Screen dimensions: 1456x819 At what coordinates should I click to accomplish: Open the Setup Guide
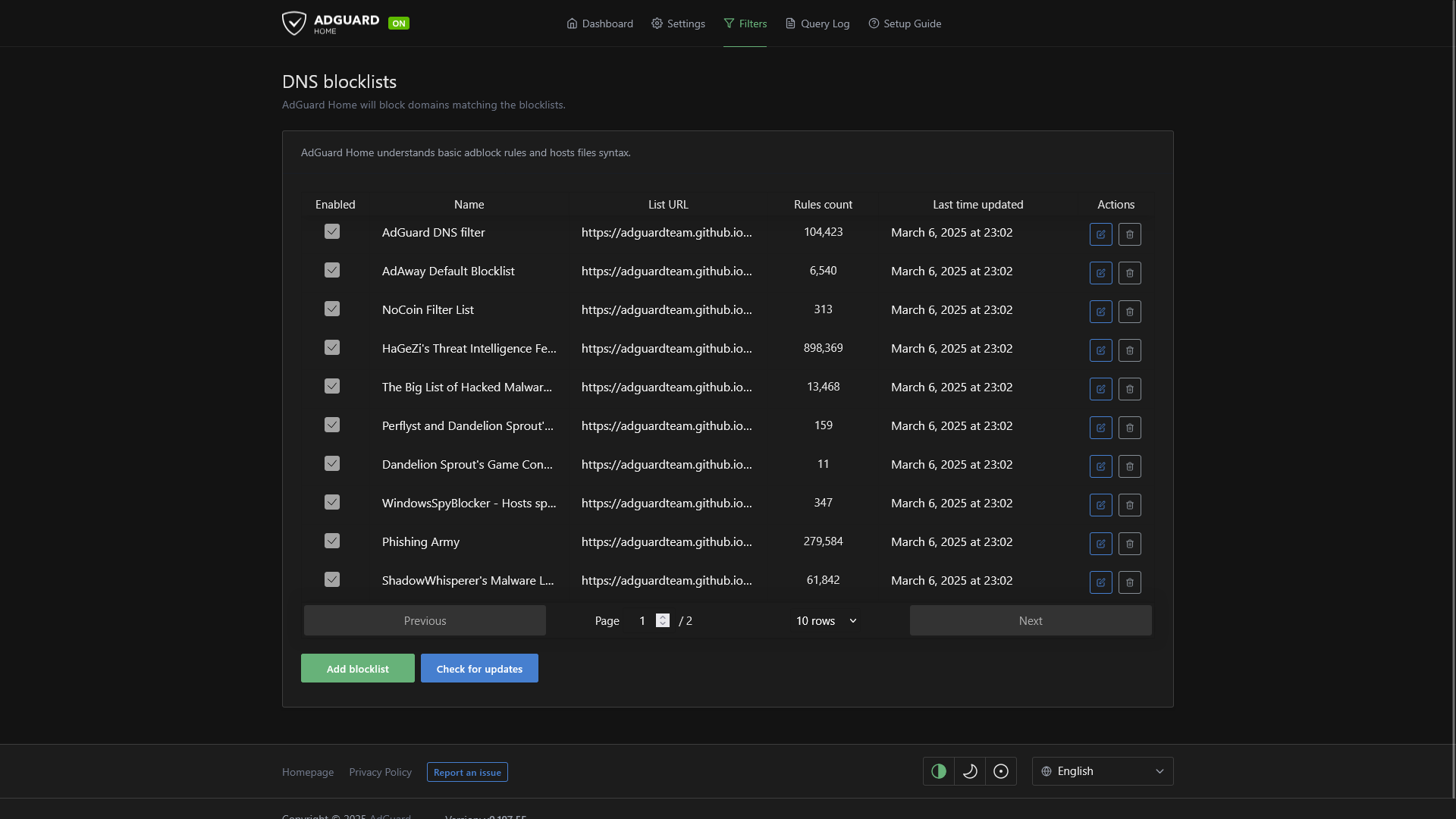pos(905,24)
